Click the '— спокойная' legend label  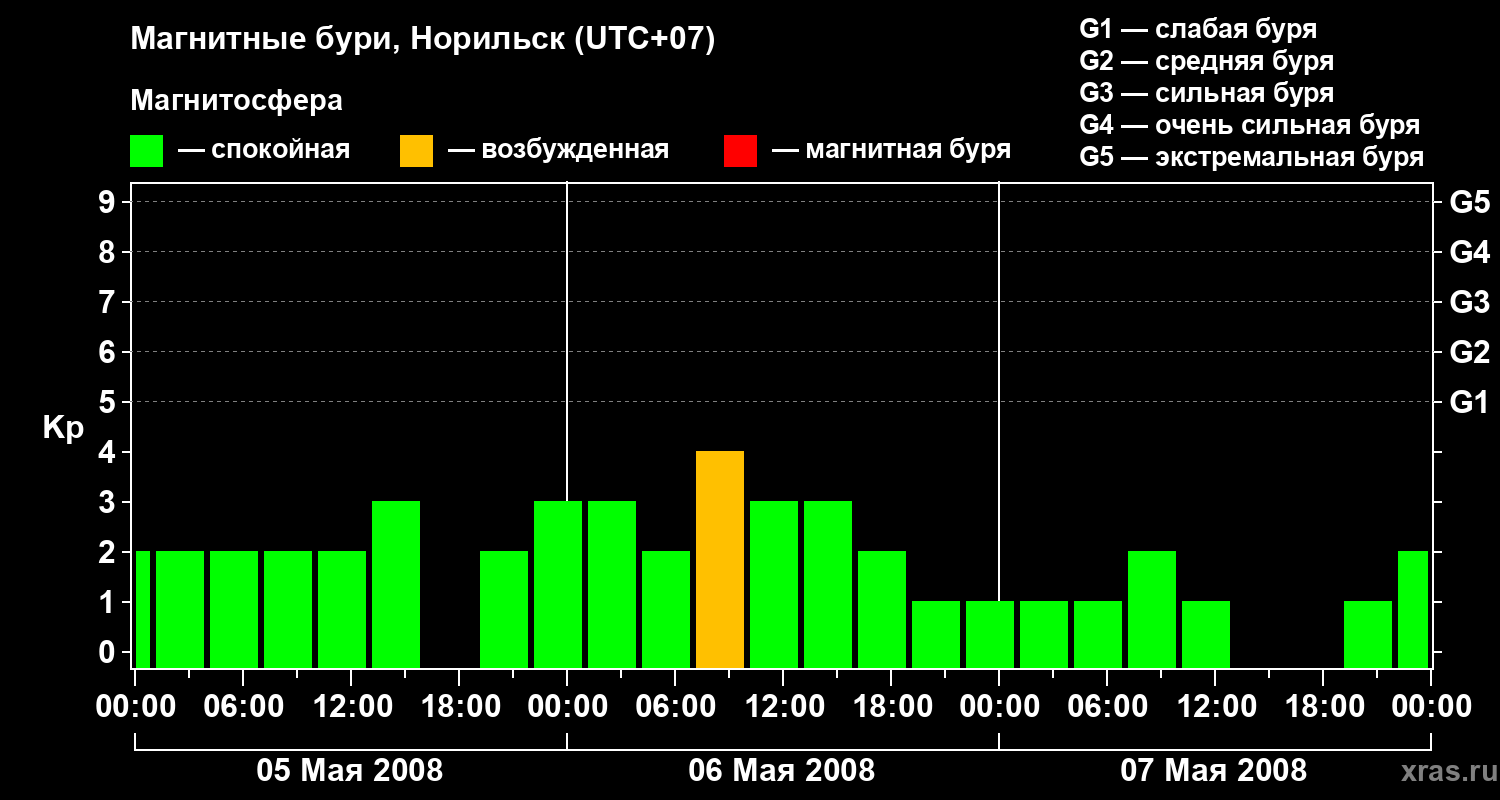click(264, 151)
